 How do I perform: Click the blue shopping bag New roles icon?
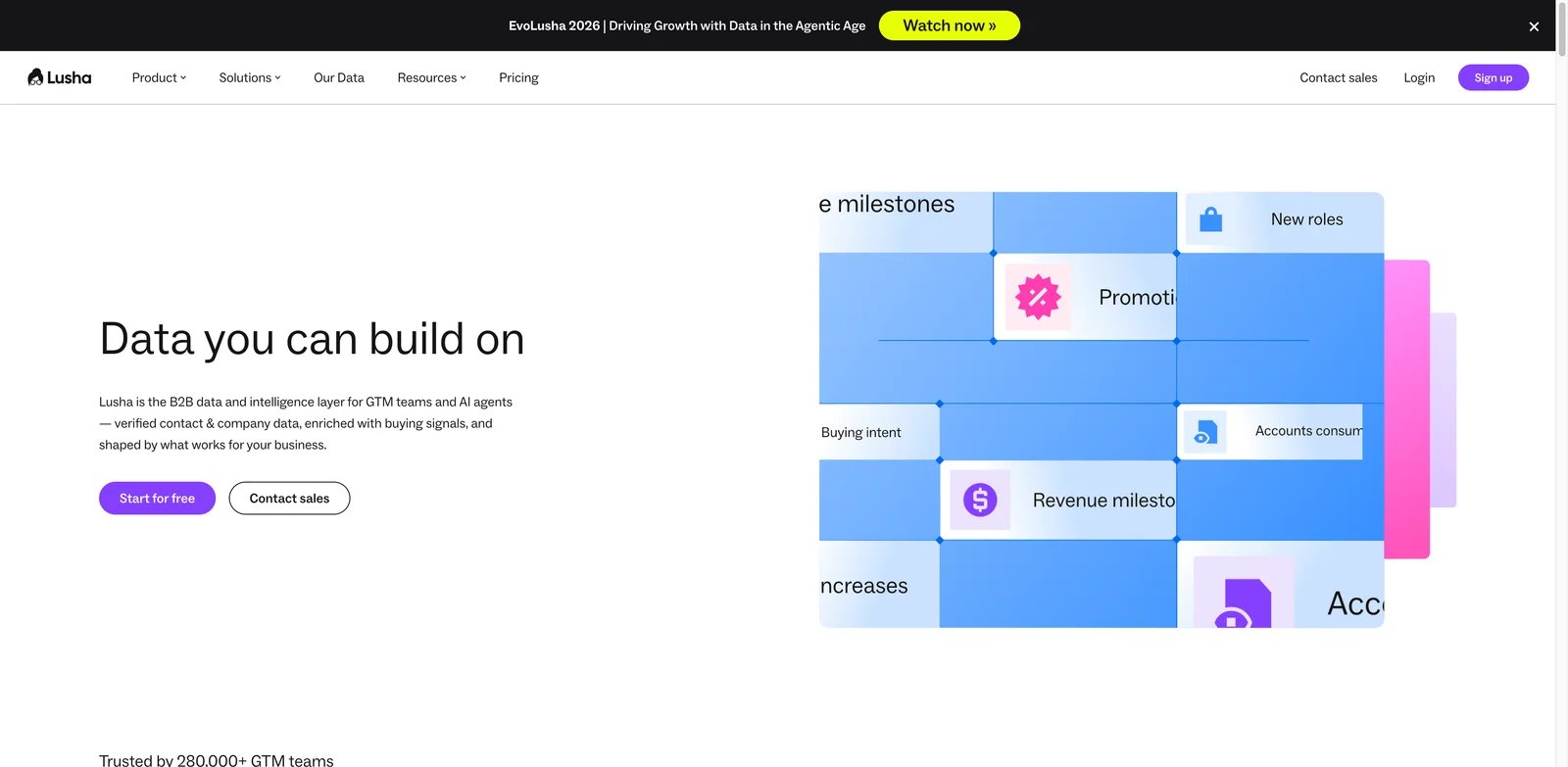pyautogui.click(x=1211, y=219)
